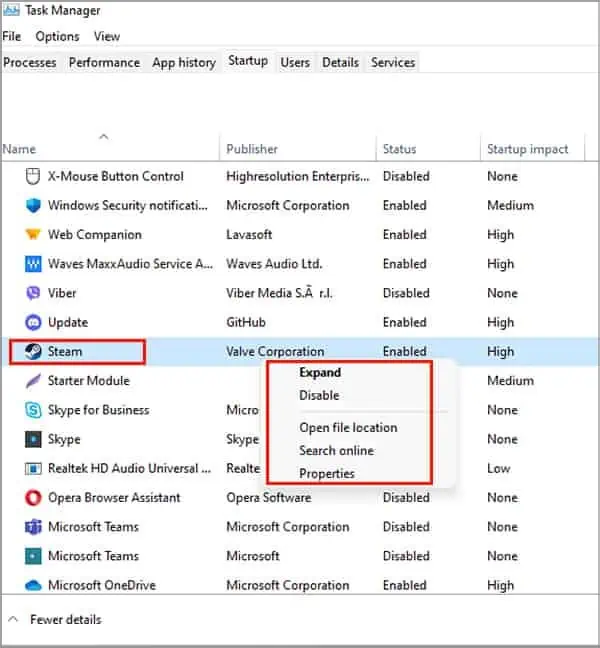Choose Search online in context menu
The width and height of the screenshot is (600, 648).
(336, 450)
